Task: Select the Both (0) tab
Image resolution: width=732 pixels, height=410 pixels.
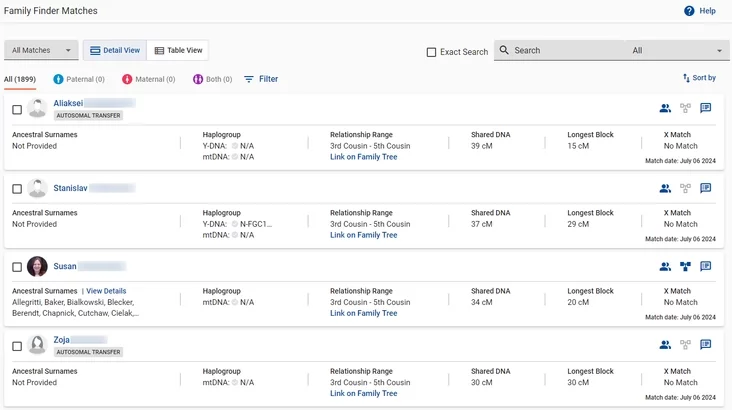Action: pyautogui.click(x=212, y=79)
